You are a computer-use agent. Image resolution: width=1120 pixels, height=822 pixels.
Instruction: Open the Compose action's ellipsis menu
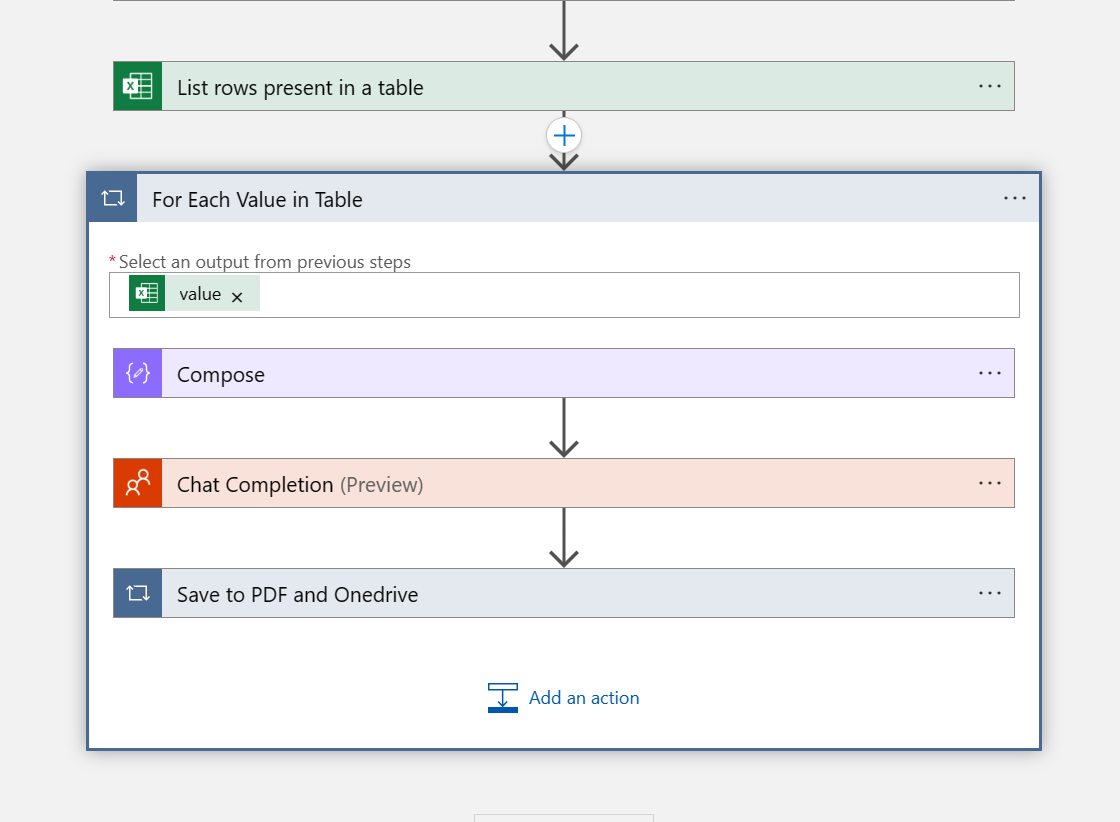(989, 373)
